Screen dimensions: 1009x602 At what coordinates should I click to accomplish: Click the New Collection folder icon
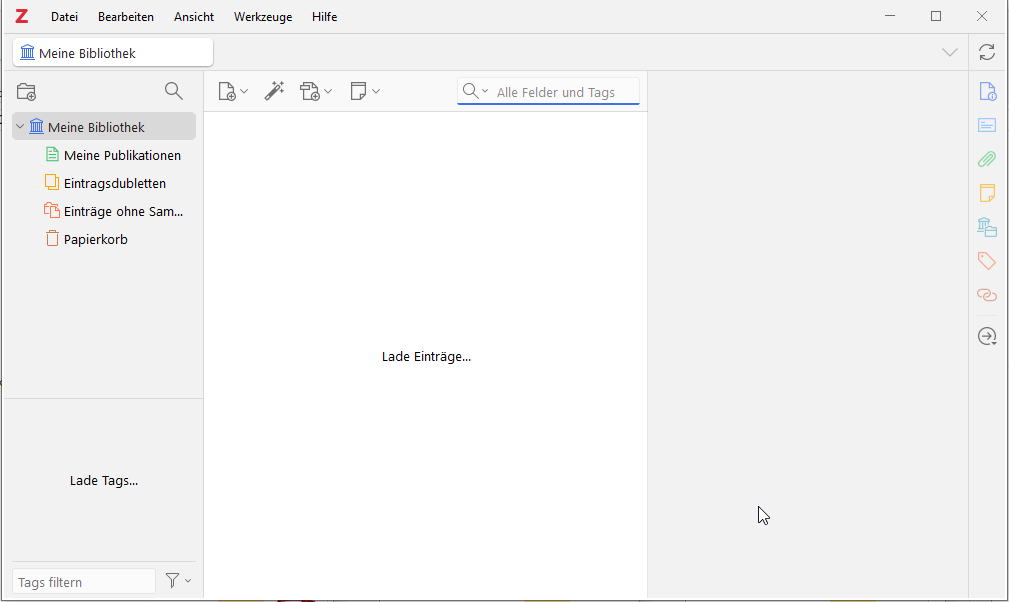point(26,92)
